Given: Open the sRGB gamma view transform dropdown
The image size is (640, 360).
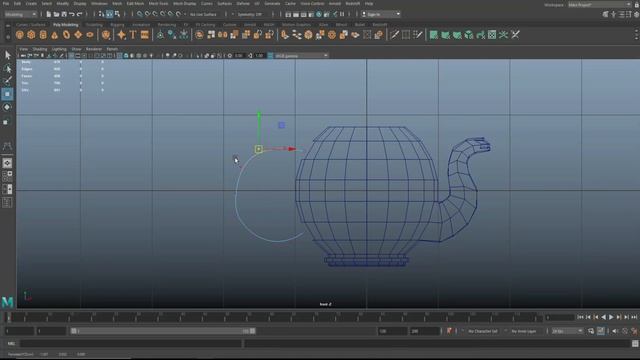Looking at the screenshot, I should click(301, 56).
